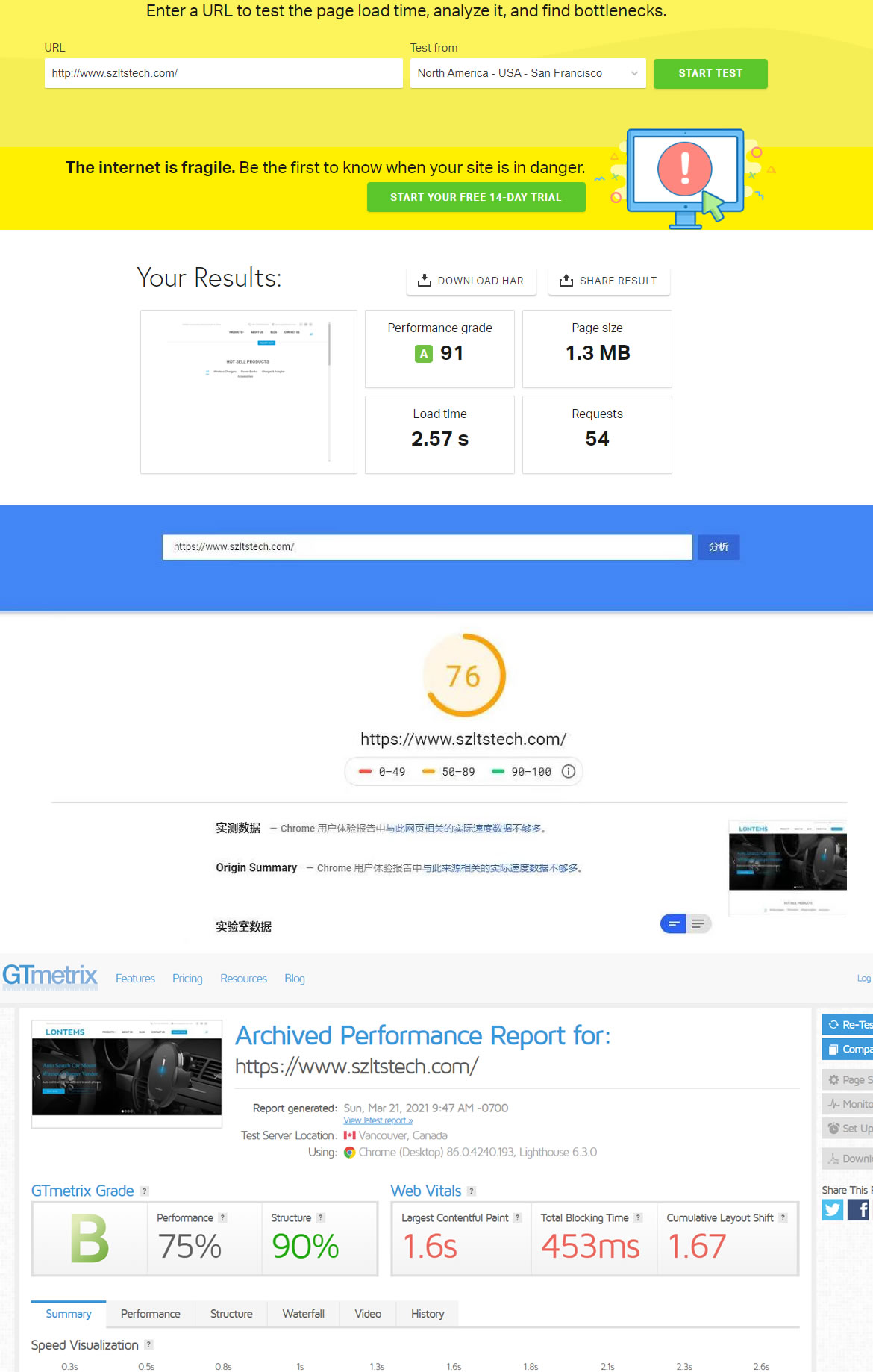
Task: Click the PageSpeed URL input field
Action: click(428, 547)
